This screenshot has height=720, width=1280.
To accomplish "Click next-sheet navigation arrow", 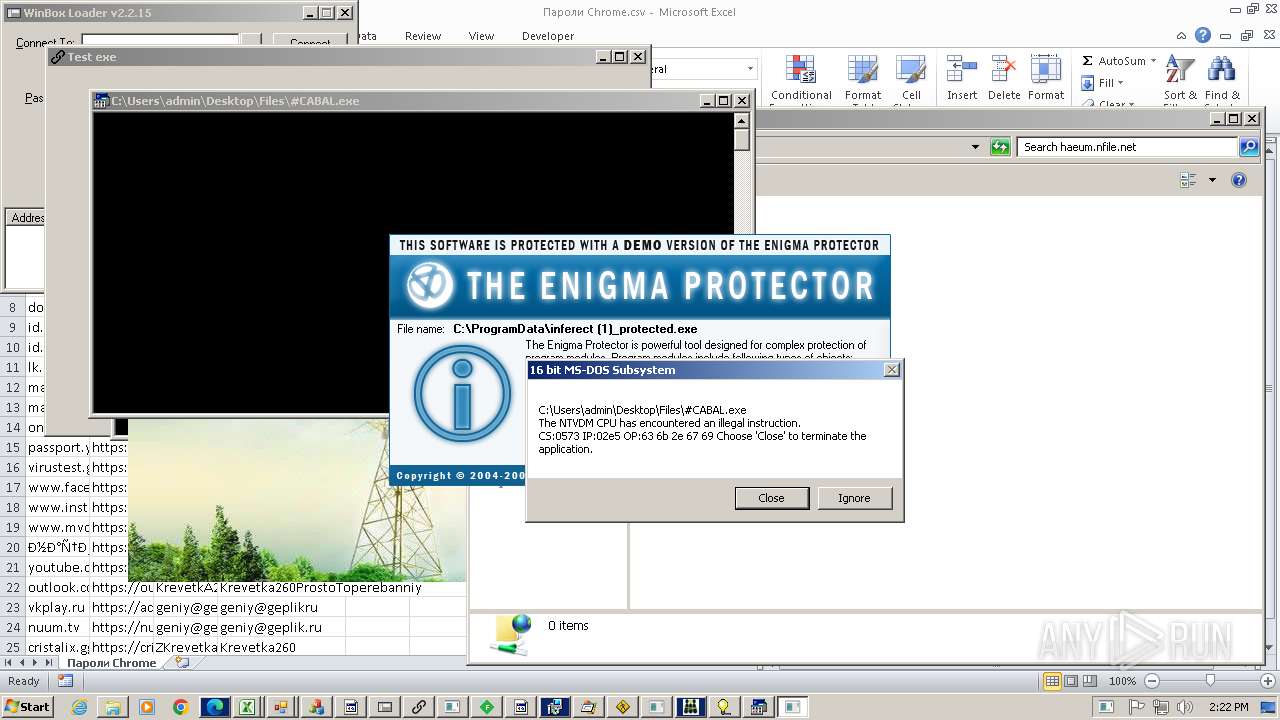I will pyautogui.click(x=36, y=663).
